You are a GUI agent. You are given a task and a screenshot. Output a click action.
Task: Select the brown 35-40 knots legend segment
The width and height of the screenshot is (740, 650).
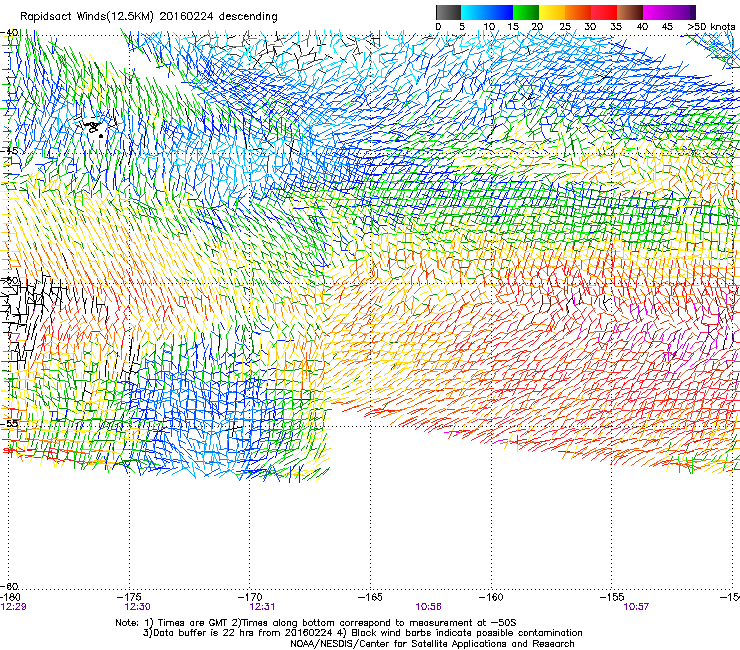[630, 12]
